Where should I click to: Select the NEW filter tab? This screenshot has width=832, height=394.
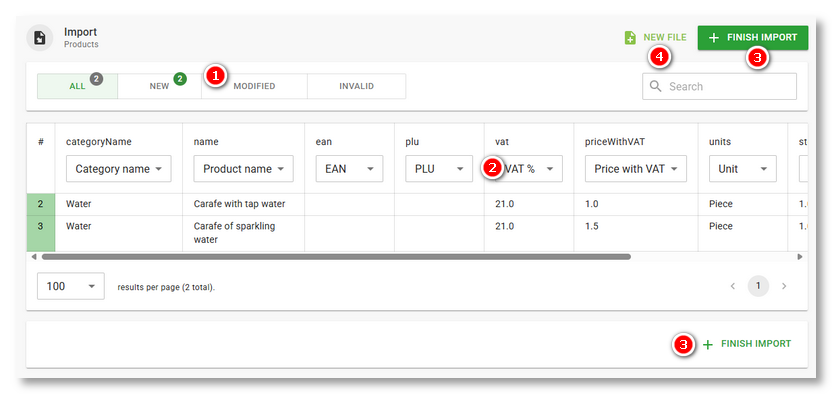[x=160, y=86]
